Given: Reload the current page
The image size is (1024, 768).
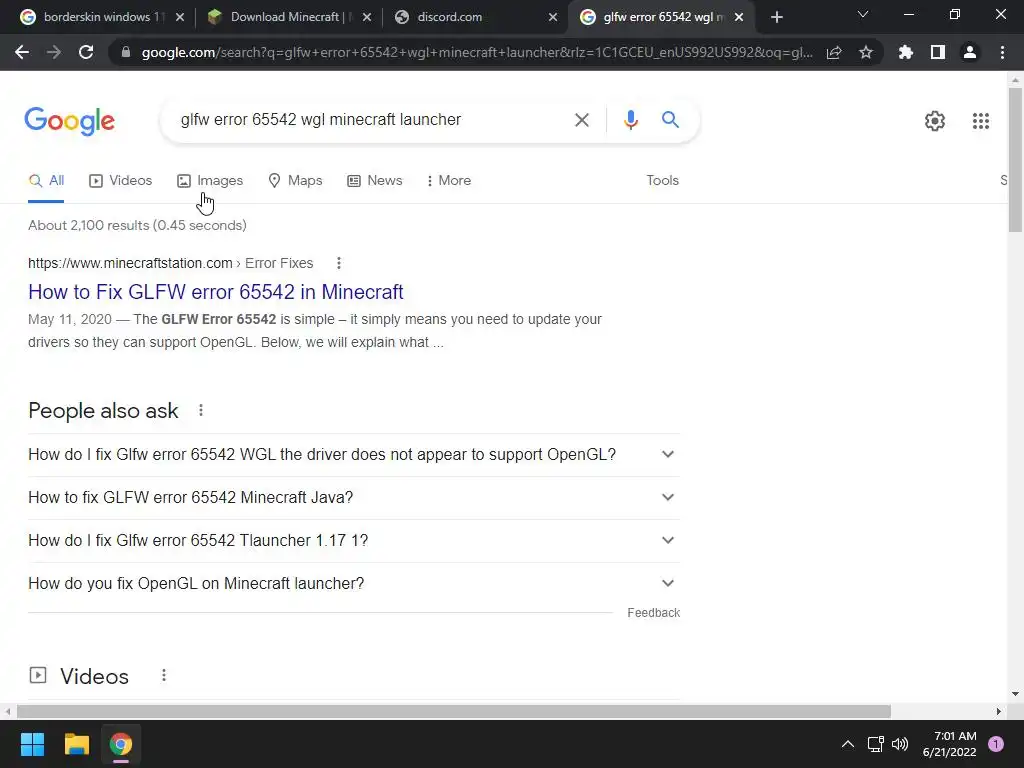Looking at the screenshot, I should click(x=86, y=52).
